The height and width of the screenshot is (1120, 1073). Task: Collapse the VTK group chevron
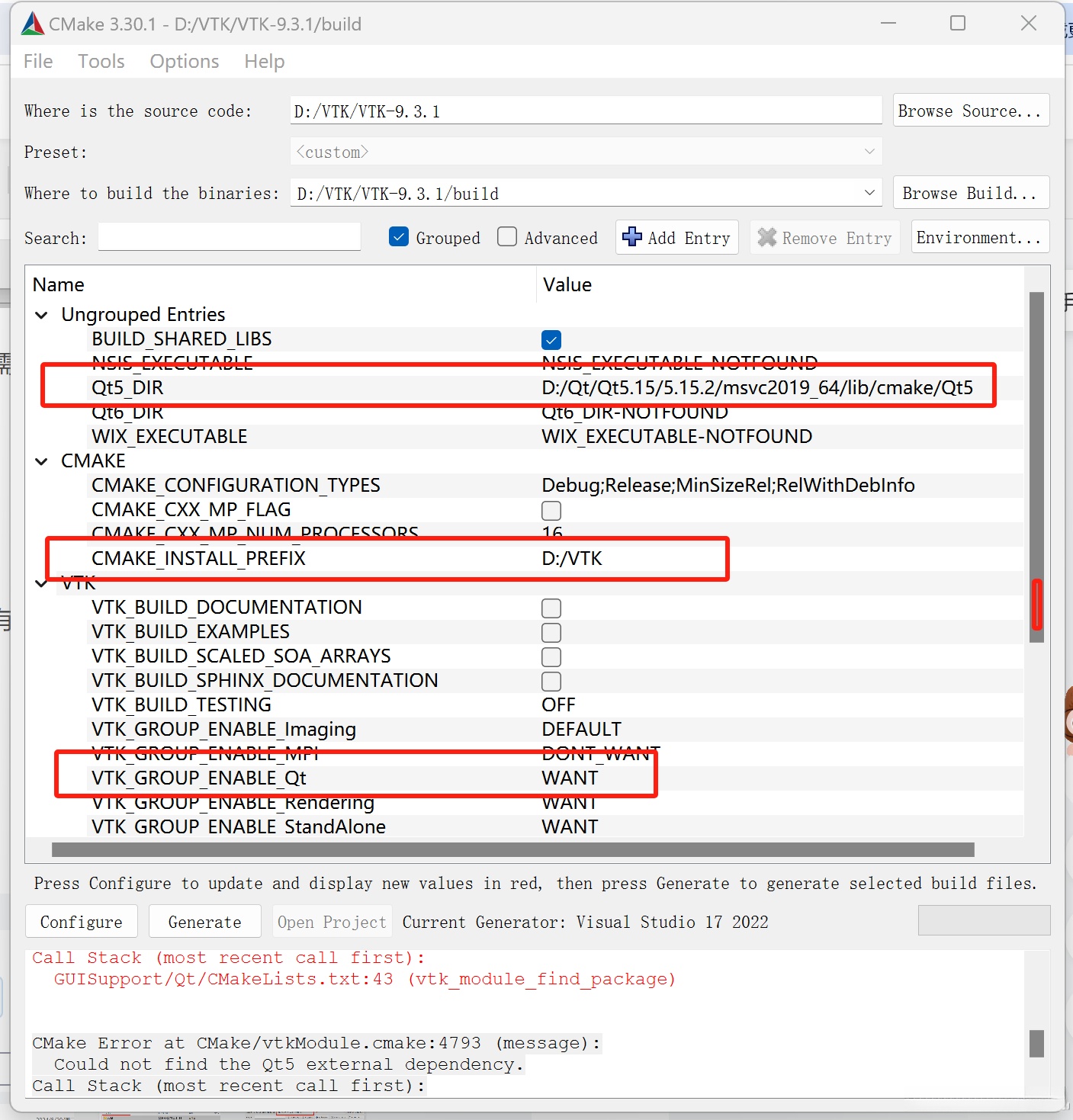coord(41,584)
